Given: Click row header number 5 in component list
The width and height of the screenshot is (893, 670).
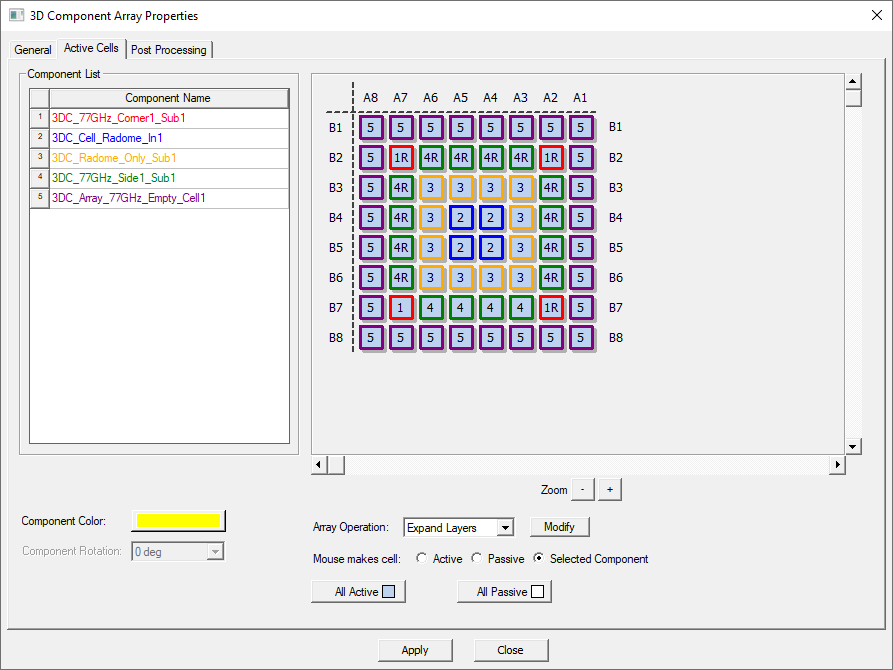Looking at the screenshot, I should [x=40, y=198].
